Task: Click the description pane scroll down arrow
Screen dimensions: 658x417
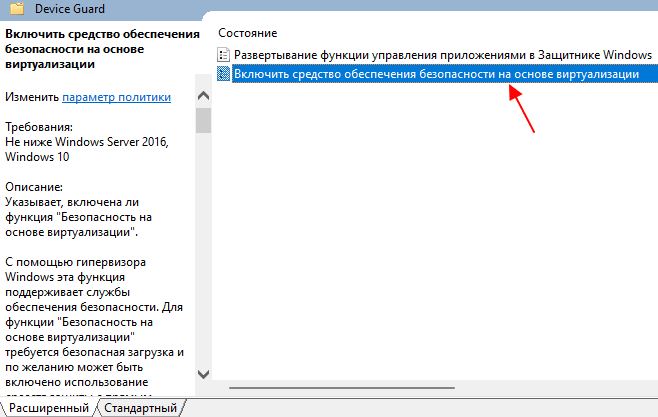Action: (x=204, y=374)
